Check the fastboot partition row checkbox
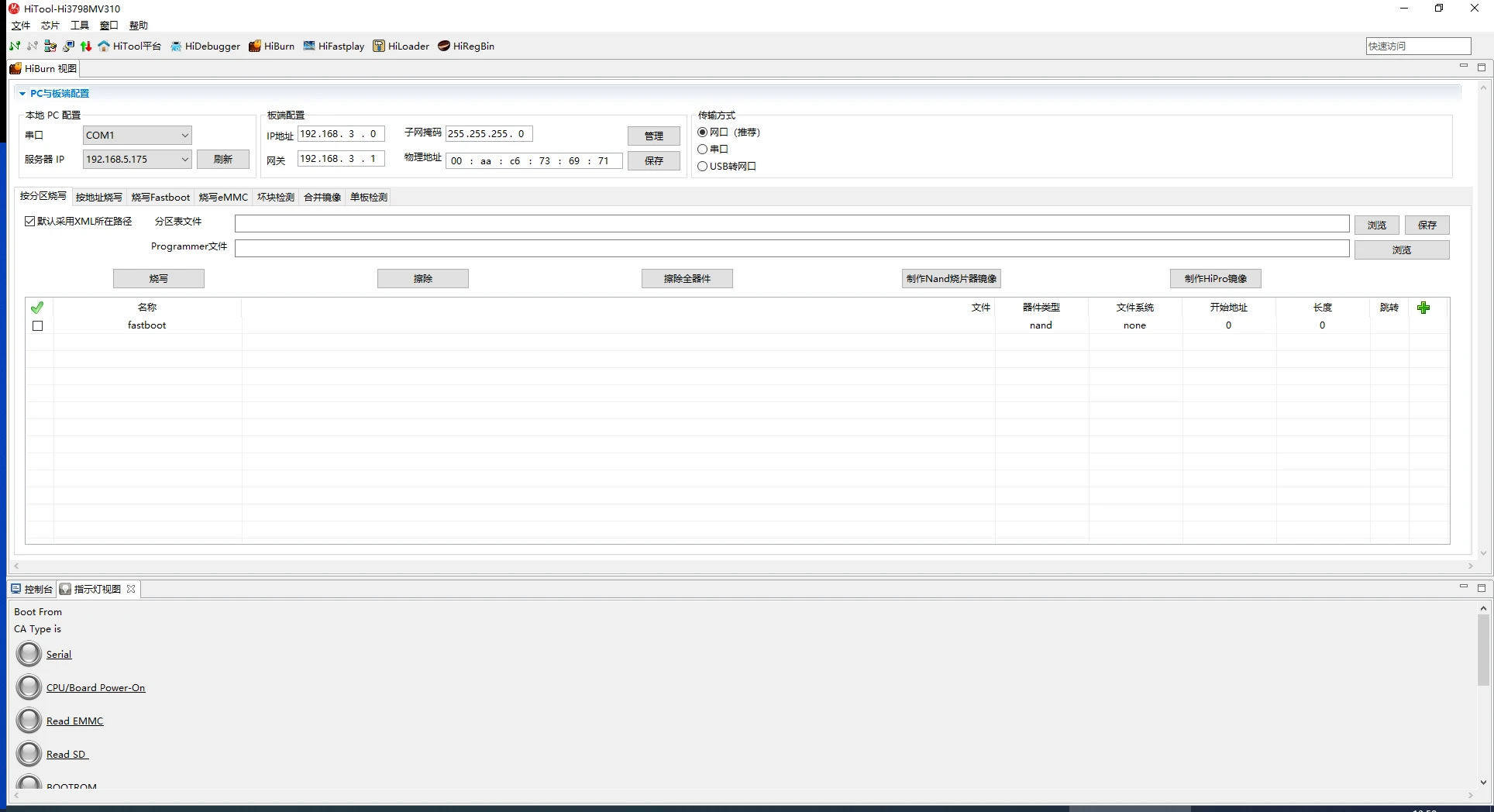This screenshot has height=812, width=1494. 37,326
